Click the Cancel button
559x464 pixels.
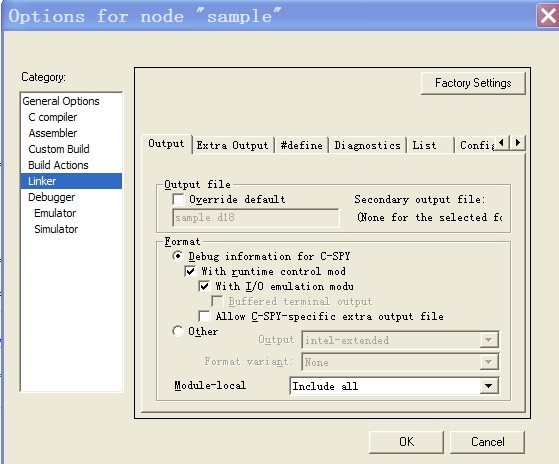click(x=487, y=442)
